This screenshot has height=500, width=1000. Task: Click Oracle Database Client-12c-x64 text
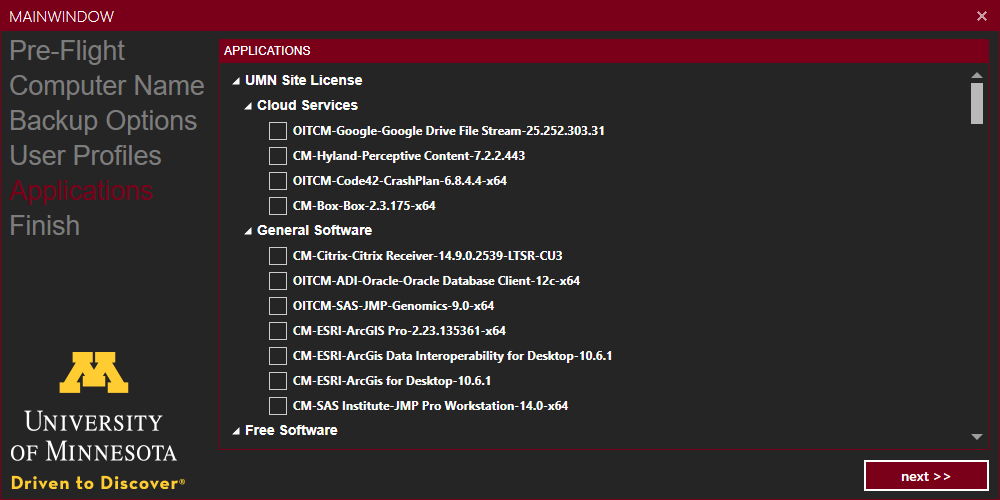pyautogui.click(x=436, y=281)
